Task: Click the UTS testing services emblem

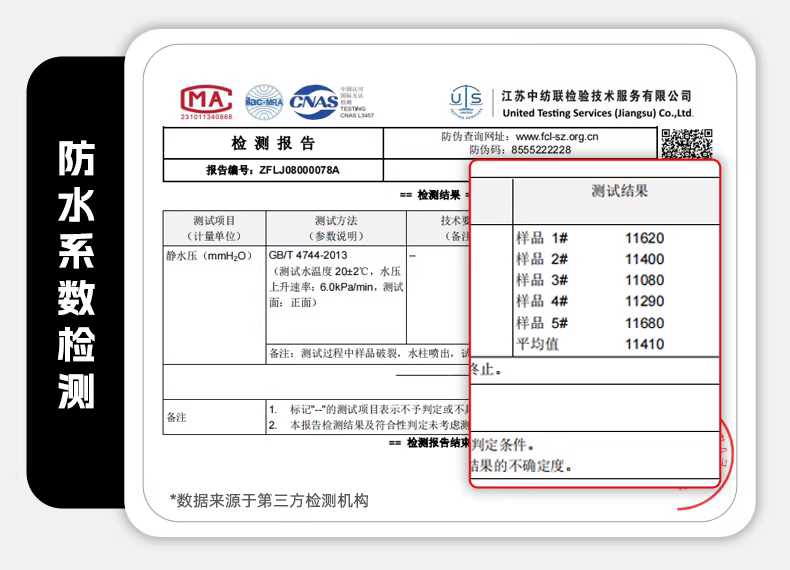Action: (467, 103)
